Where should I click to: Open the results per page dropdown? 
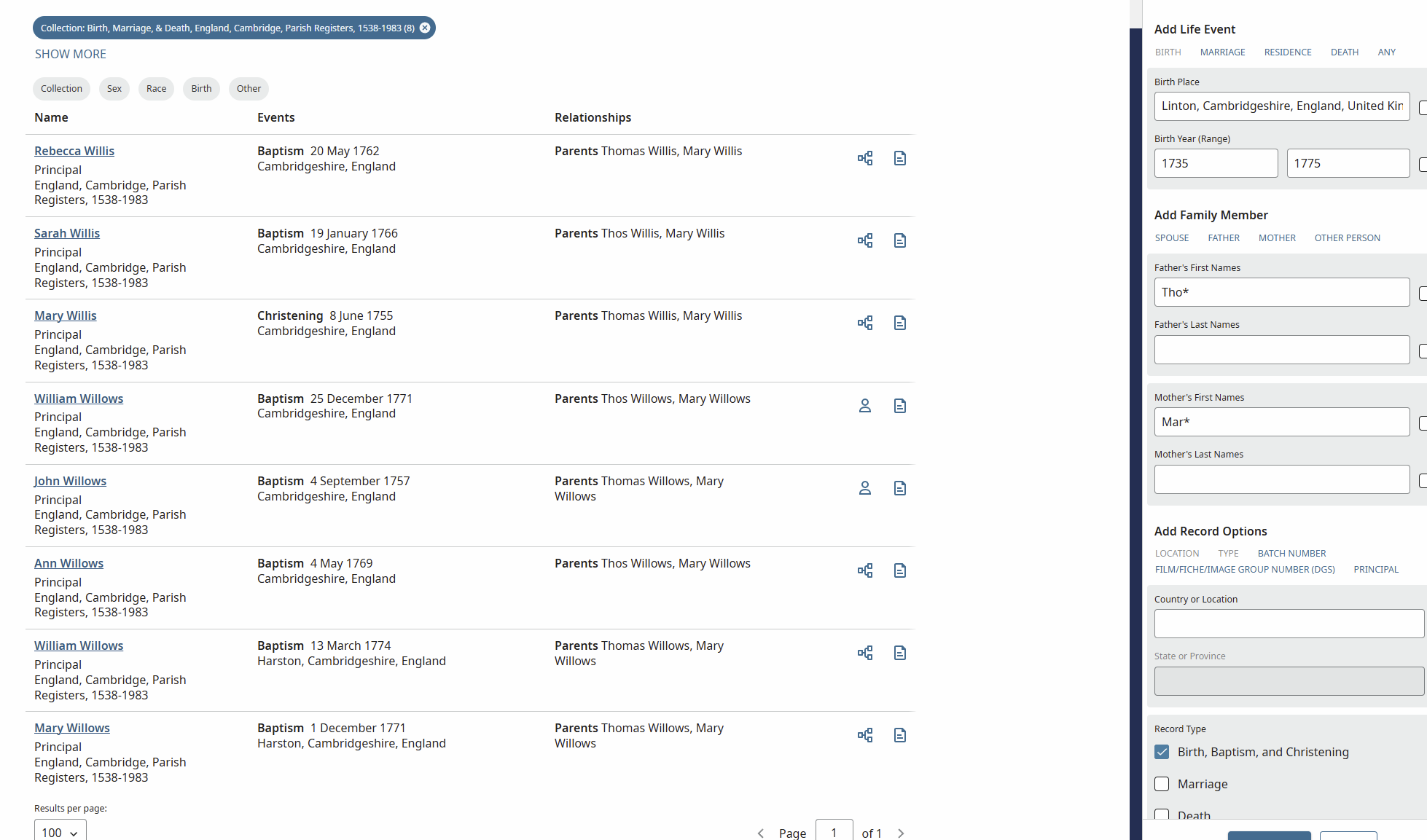(60, 832)
